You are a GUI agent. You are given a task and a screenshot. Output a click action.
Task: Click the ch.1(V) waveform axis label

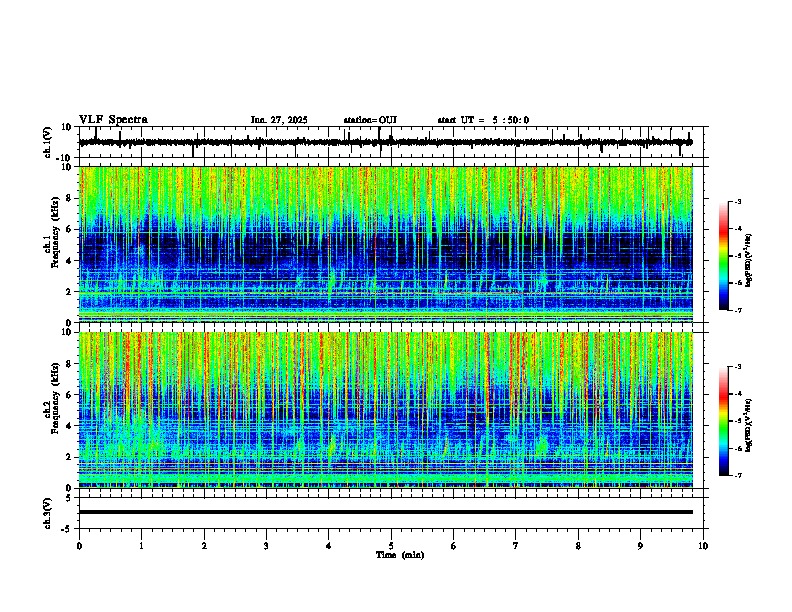tap(47, 142)
